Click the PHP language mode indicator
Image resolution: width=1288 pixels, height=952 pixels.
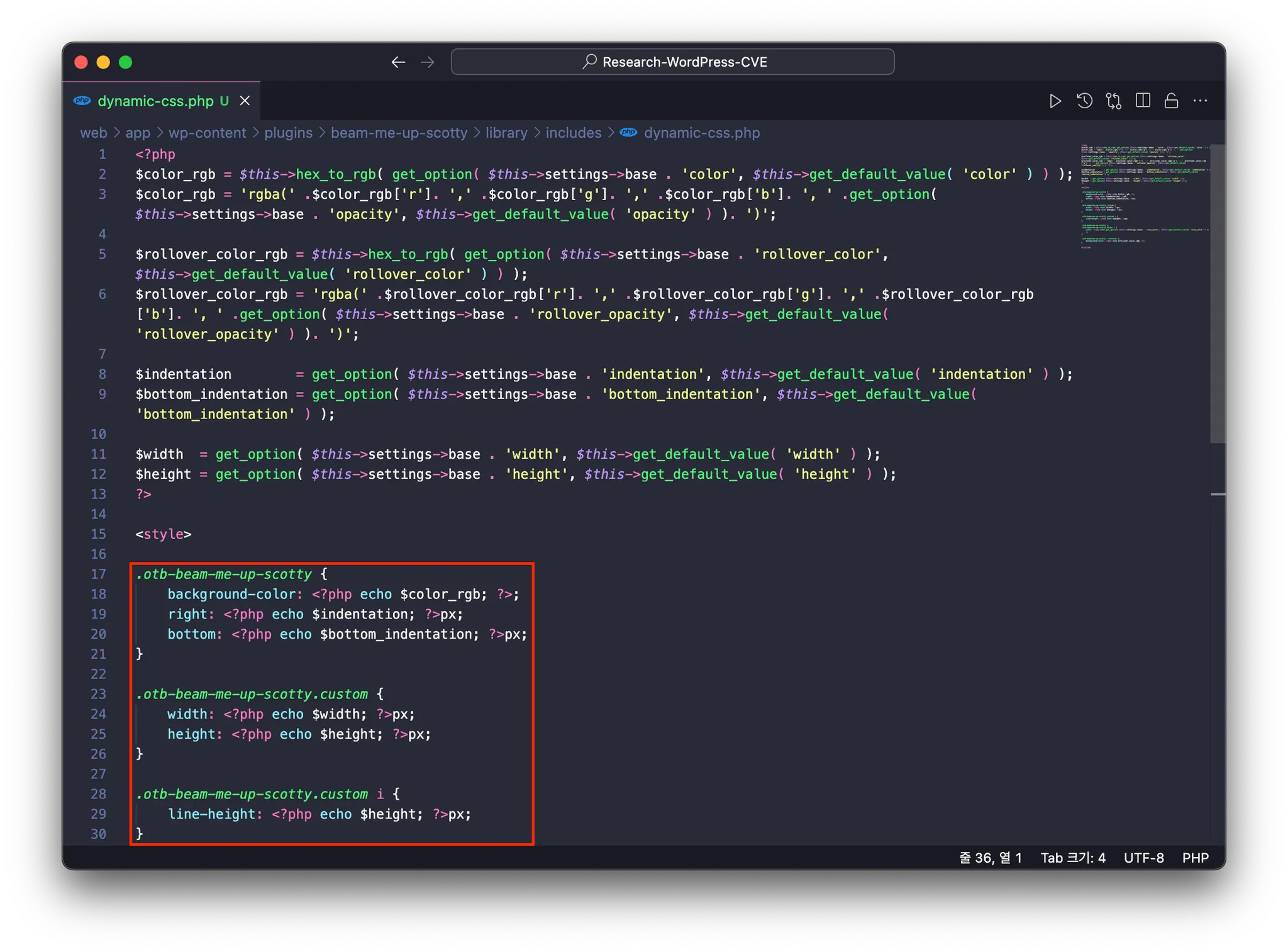tap(1195, 858)
